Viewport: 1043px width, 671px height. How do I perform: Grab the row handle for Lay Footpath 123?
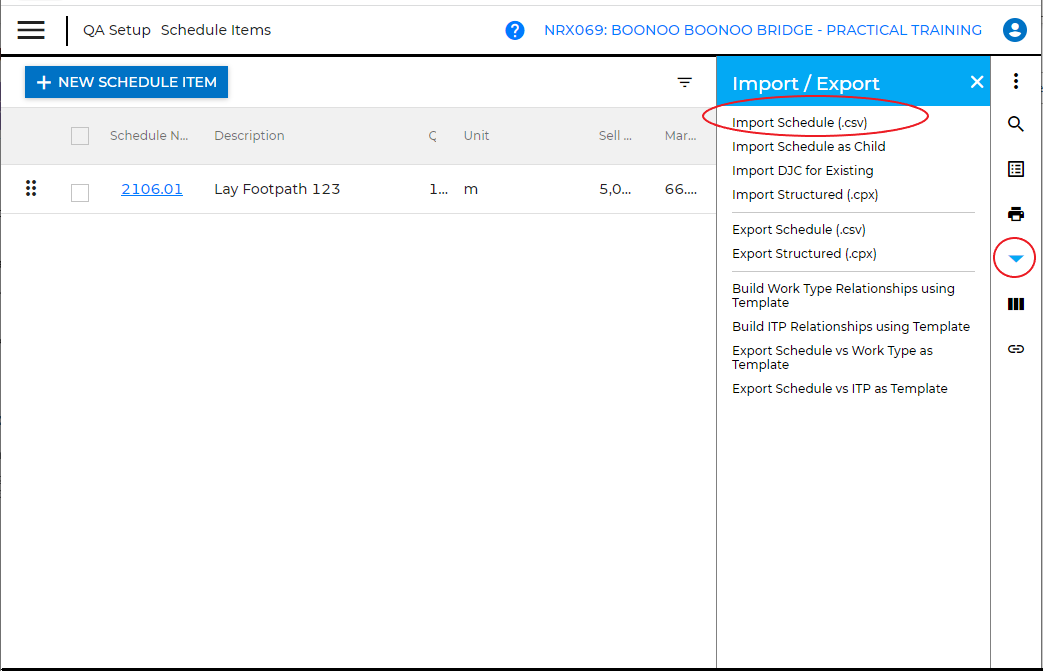click(x=31, y=188)
